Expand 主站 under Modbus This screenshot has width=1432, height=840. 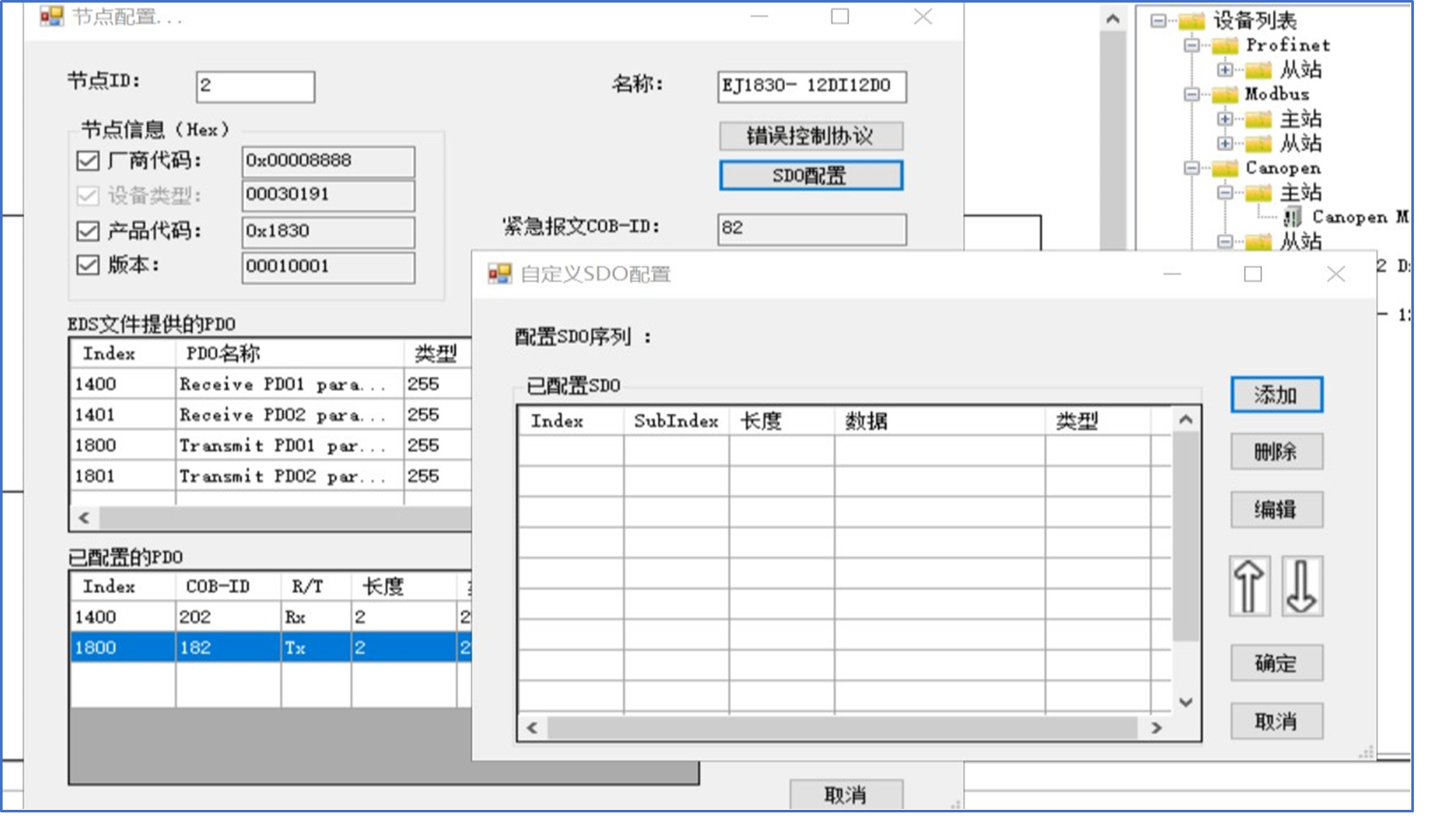[x=1225, y=118]
